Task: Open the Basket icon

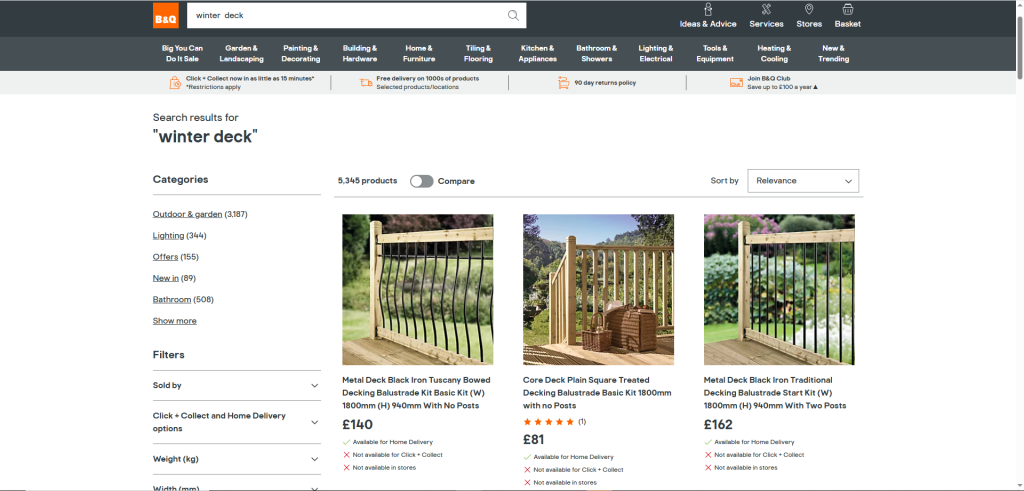Action: (x=847, y=10)
